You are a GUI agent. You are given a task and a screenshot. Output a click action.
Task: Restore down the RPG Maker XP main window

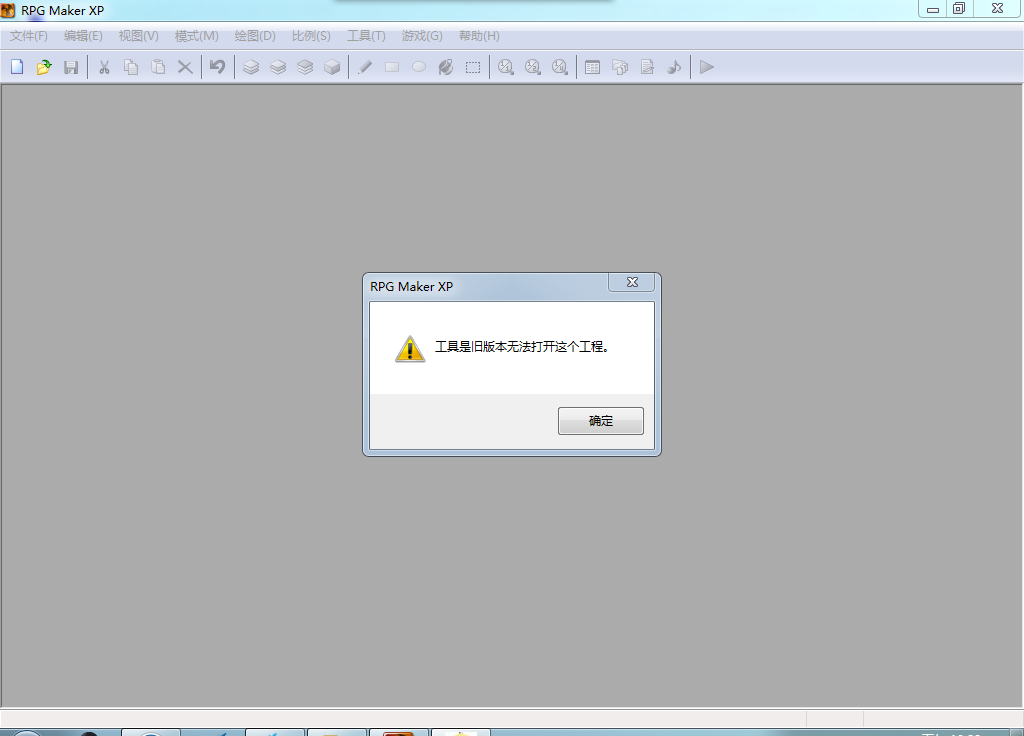(x=959, y=9)
